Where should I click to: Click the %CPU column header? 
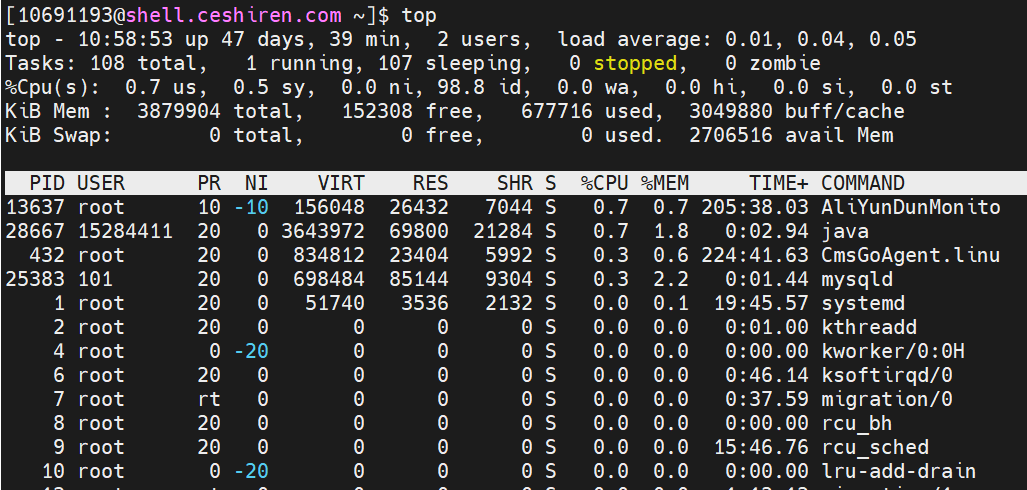(x=604, y=183)
